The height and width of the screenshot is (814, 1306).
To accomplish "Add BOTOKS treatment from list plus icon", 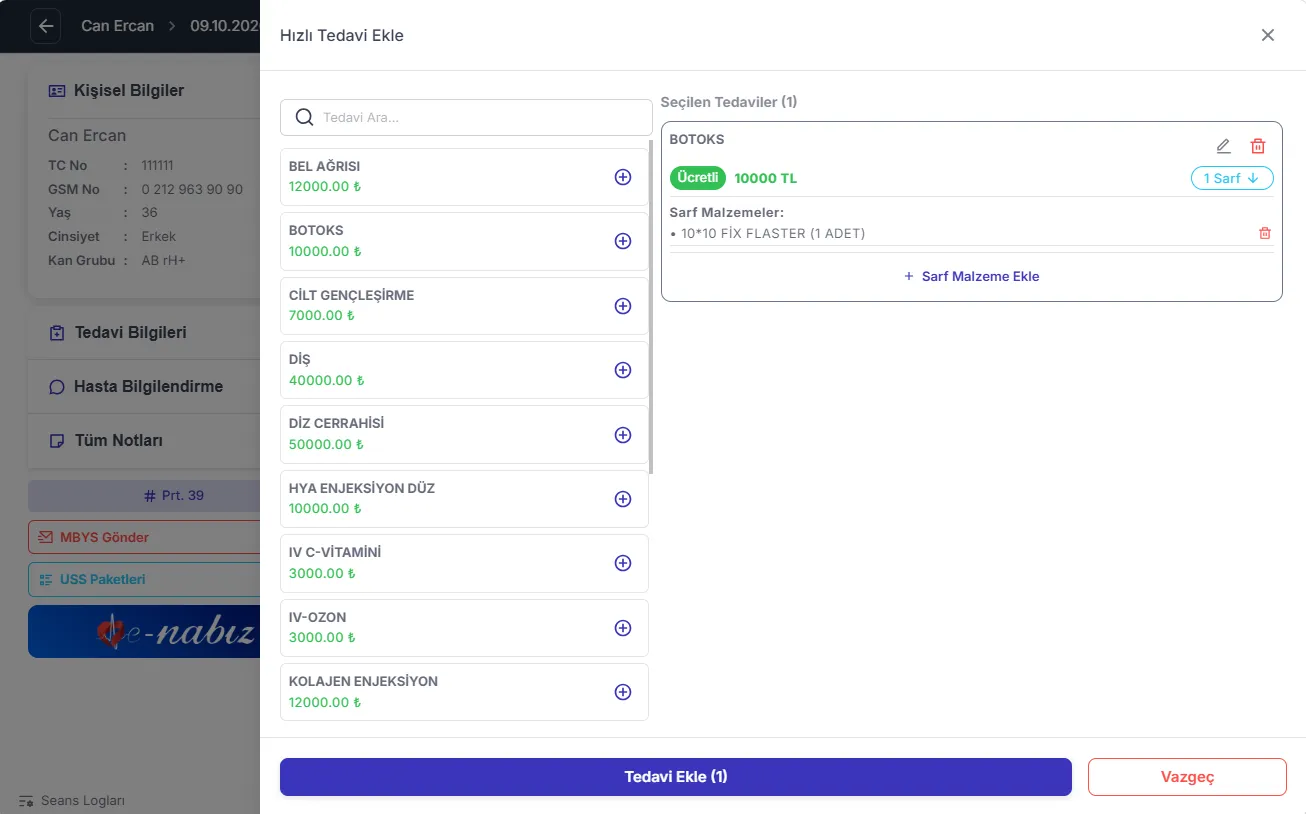I will (622, 241).
